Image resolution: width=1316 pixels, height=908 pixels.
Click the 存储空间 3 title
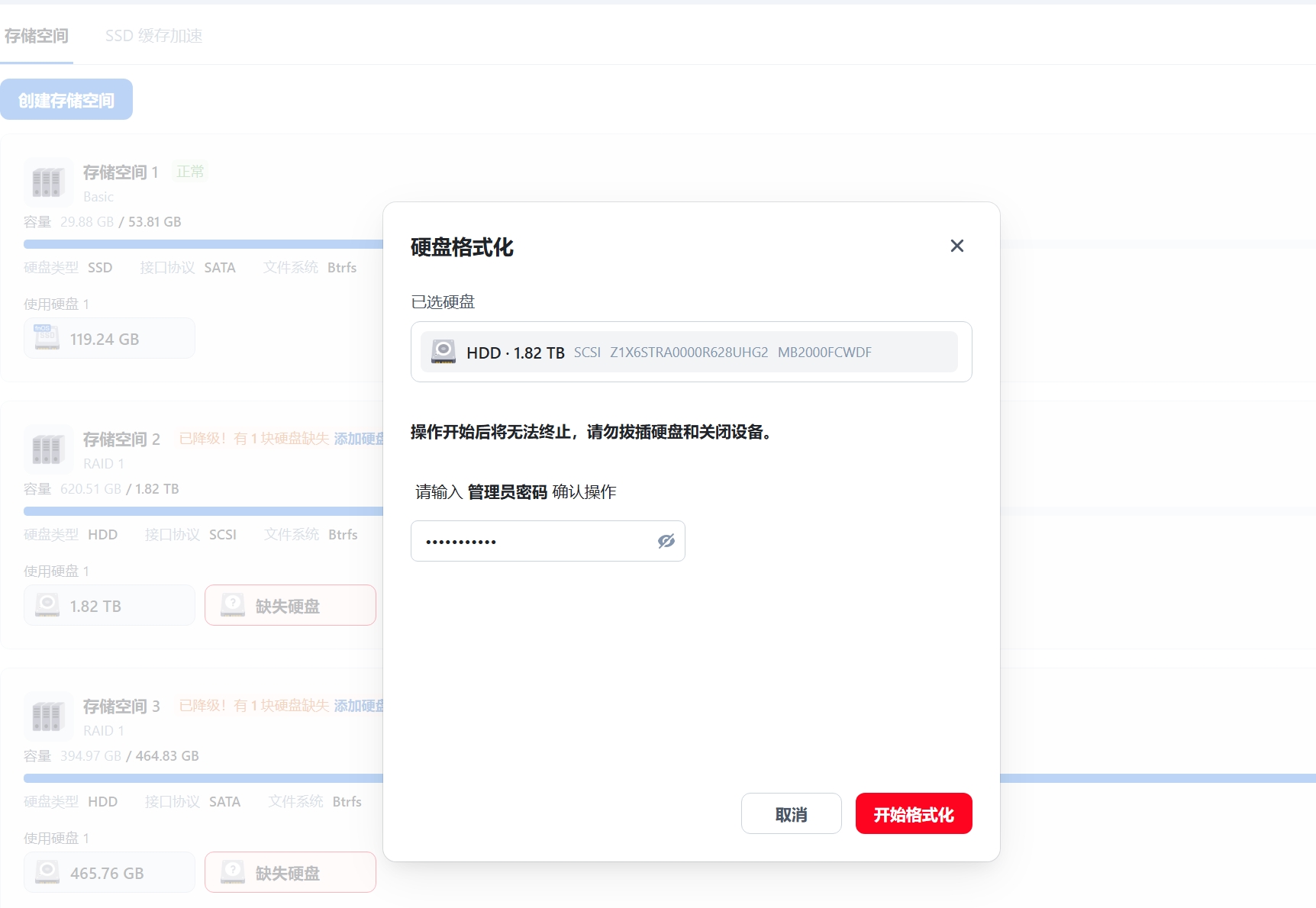click(x=121, y=707)
